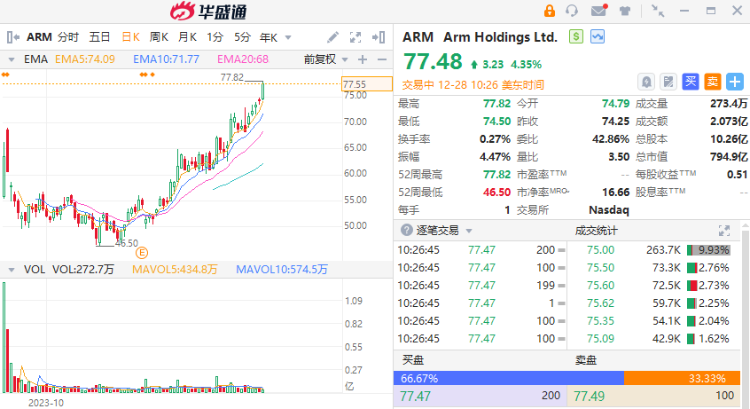Click the 75.09 statistics price row
750x409 pixels.
[651, 339]
